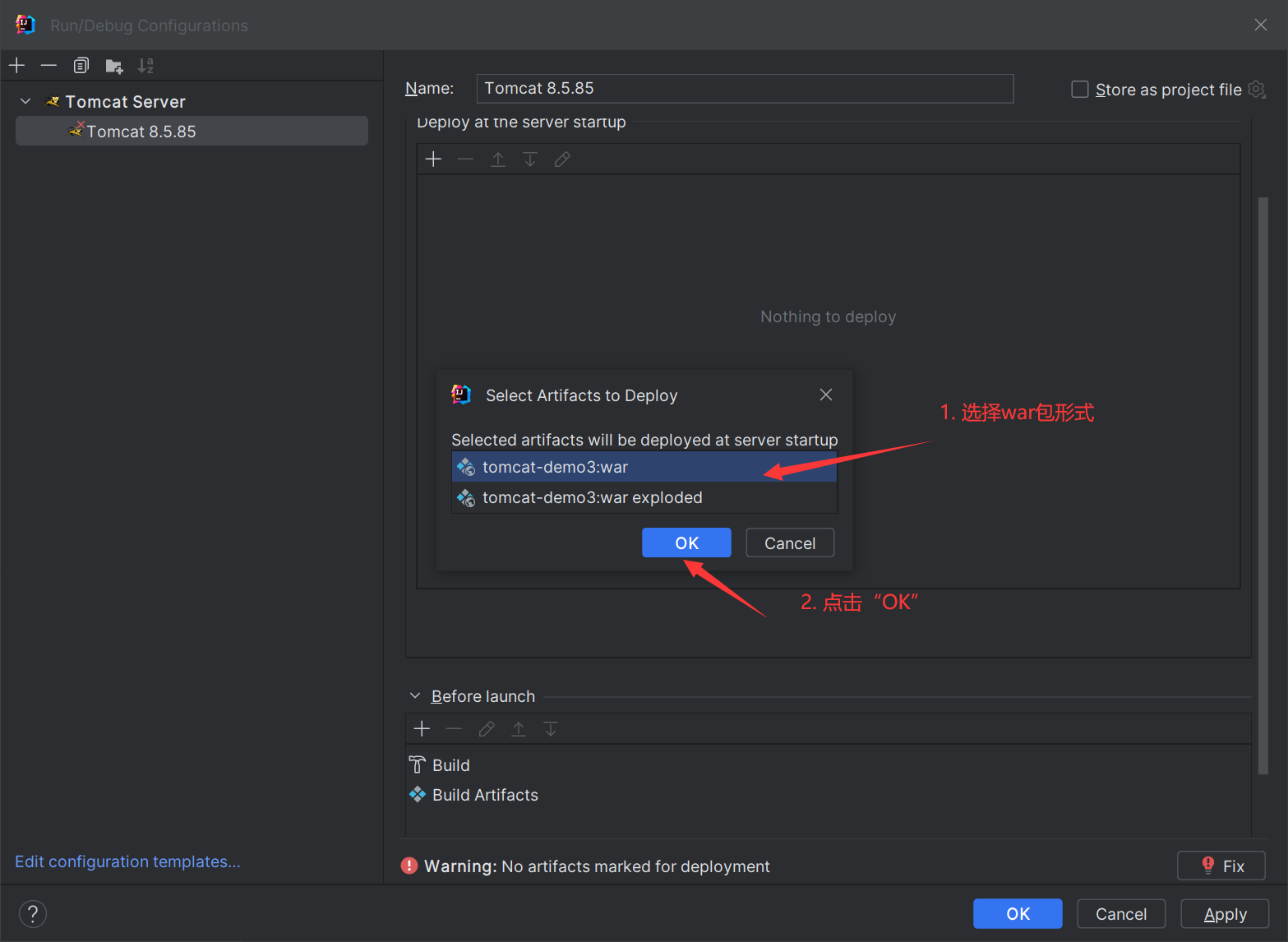
Task: Select the Tomcat 8.5.85 configuration
Action: [x=141, y=132]
